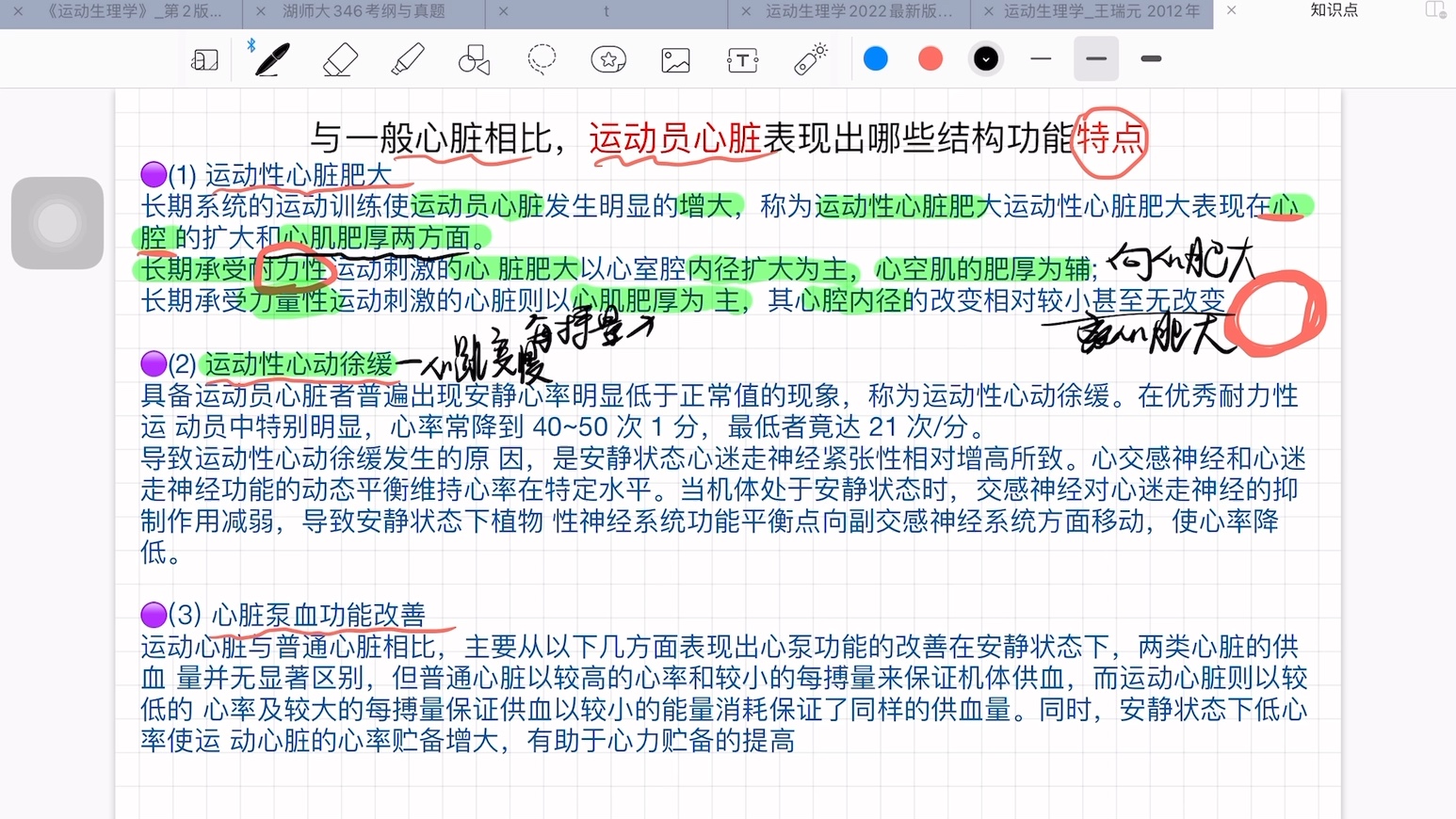Image resolution: width=1456 pixels, height=819 pixels.
Task: Click the circled words 耐力性
Action: click(288, 269)
